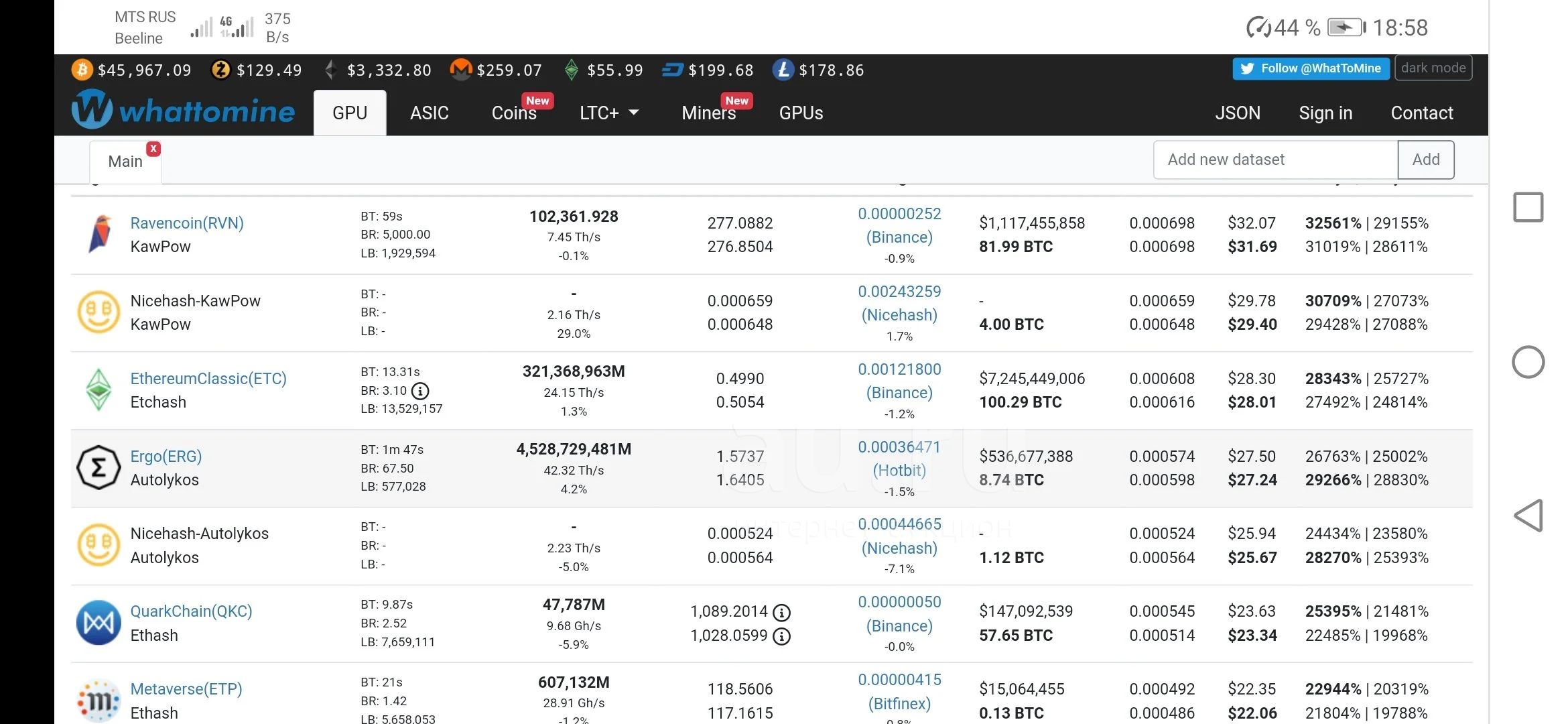Open the Miners menu item
Screen dimensions: 1568x724
pyautogui.click(x=708, y=113)
